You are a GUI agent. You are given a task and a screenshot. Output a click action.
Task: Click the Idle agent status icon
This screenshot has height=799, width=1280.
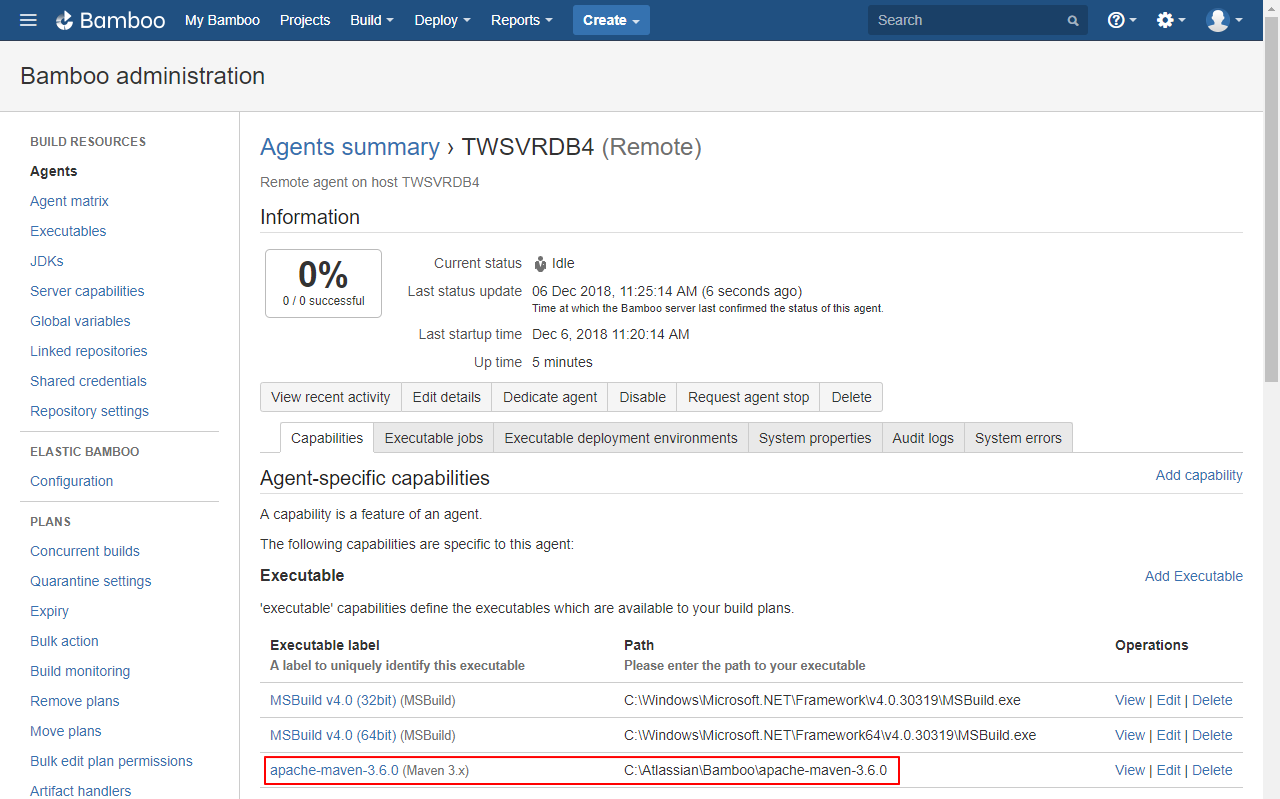click(x=540, y=264)
